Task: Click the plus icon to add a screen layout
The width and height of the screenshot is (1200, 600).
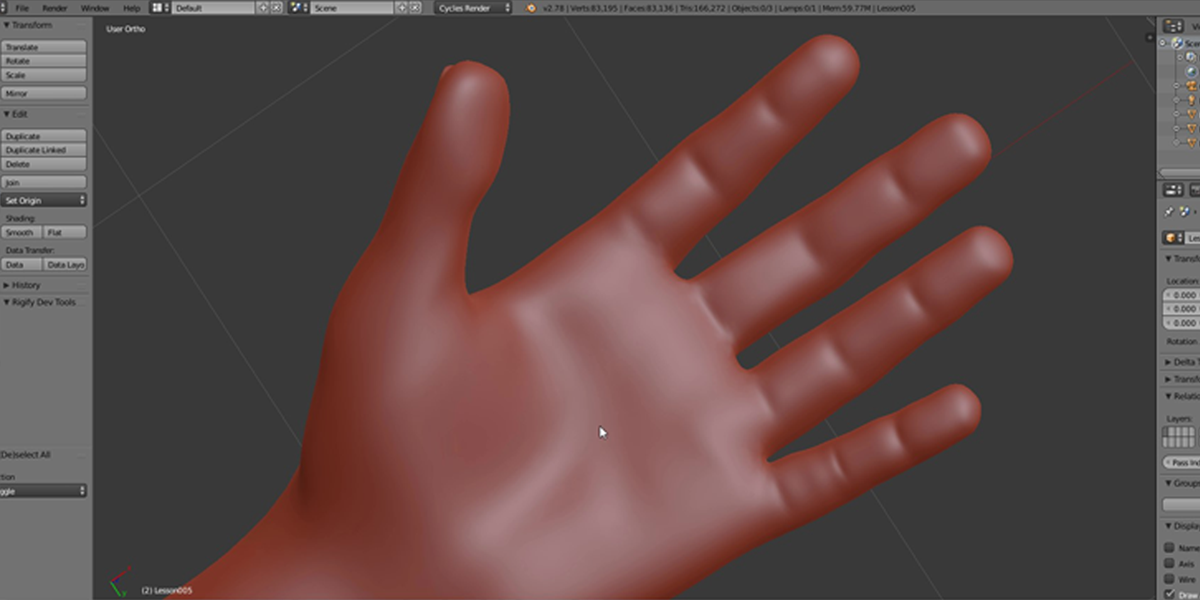Action: (261, 7)
